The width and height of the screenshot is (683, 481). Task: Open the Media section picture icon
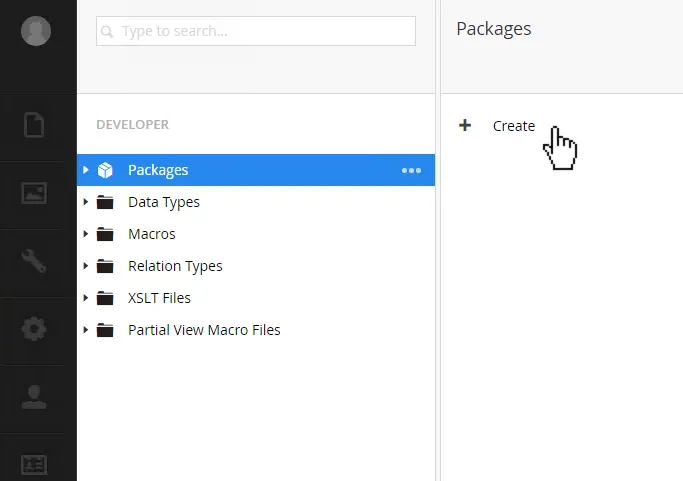(35, 194)
